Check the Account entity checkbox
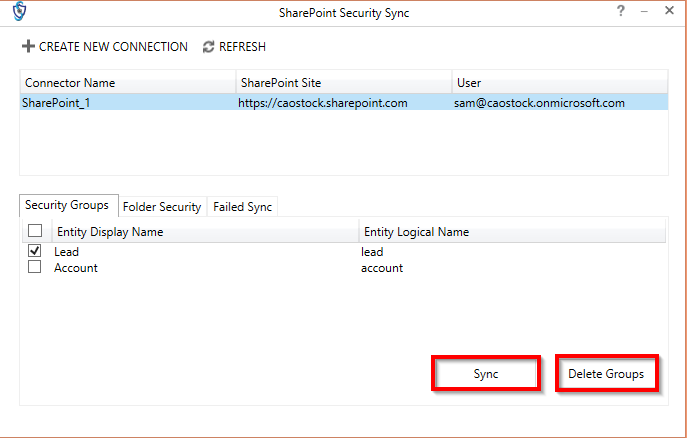This screenshot has height=438, width=687. pos(35,267)
